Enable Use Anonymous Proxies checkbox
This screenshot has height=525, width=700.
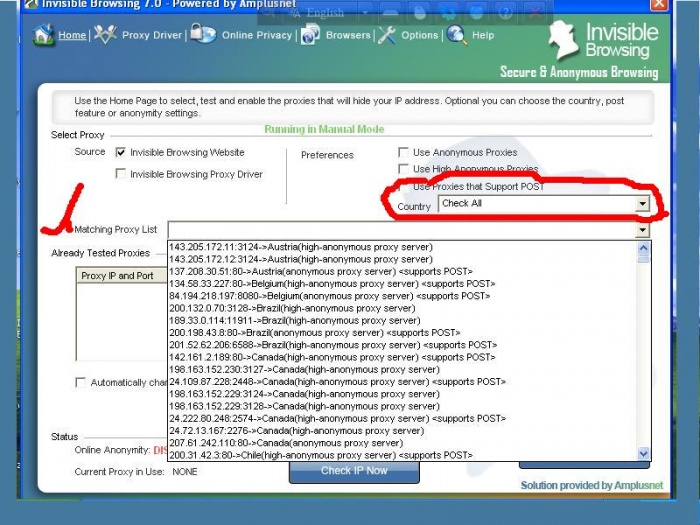pos(403,152)
